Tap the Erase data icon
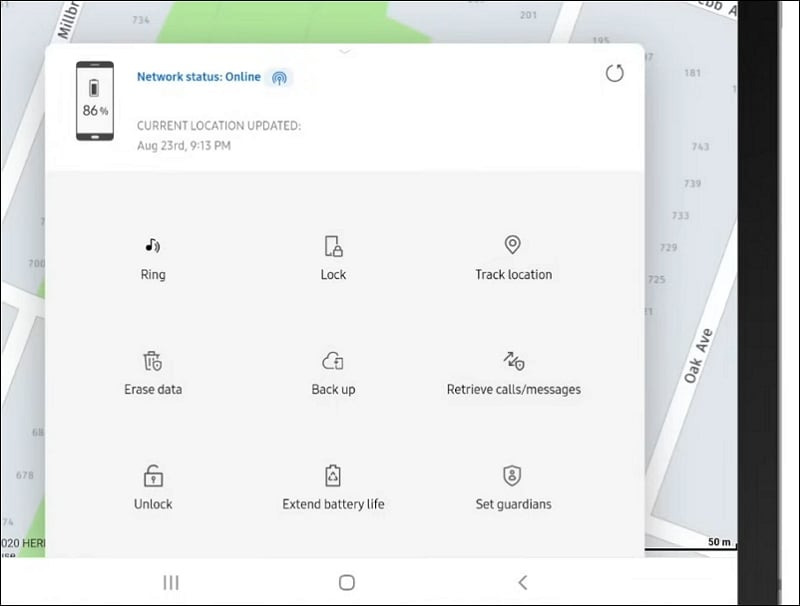This screenshot has height=606, width=800. 153,360
